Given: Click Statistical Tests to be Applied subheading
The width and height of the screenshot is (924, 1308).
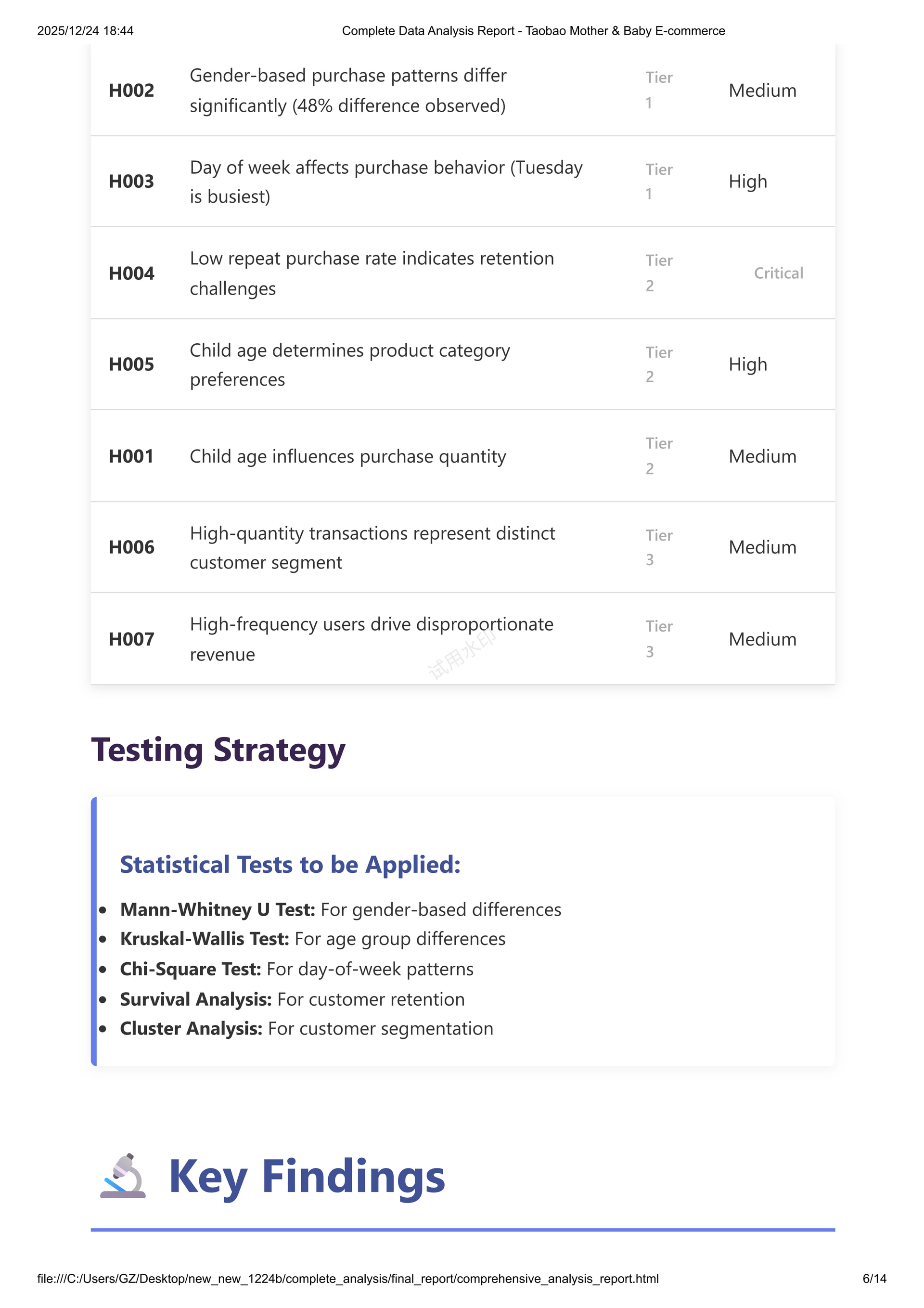Looking at the screenshot, I should [x=290, y=864].
